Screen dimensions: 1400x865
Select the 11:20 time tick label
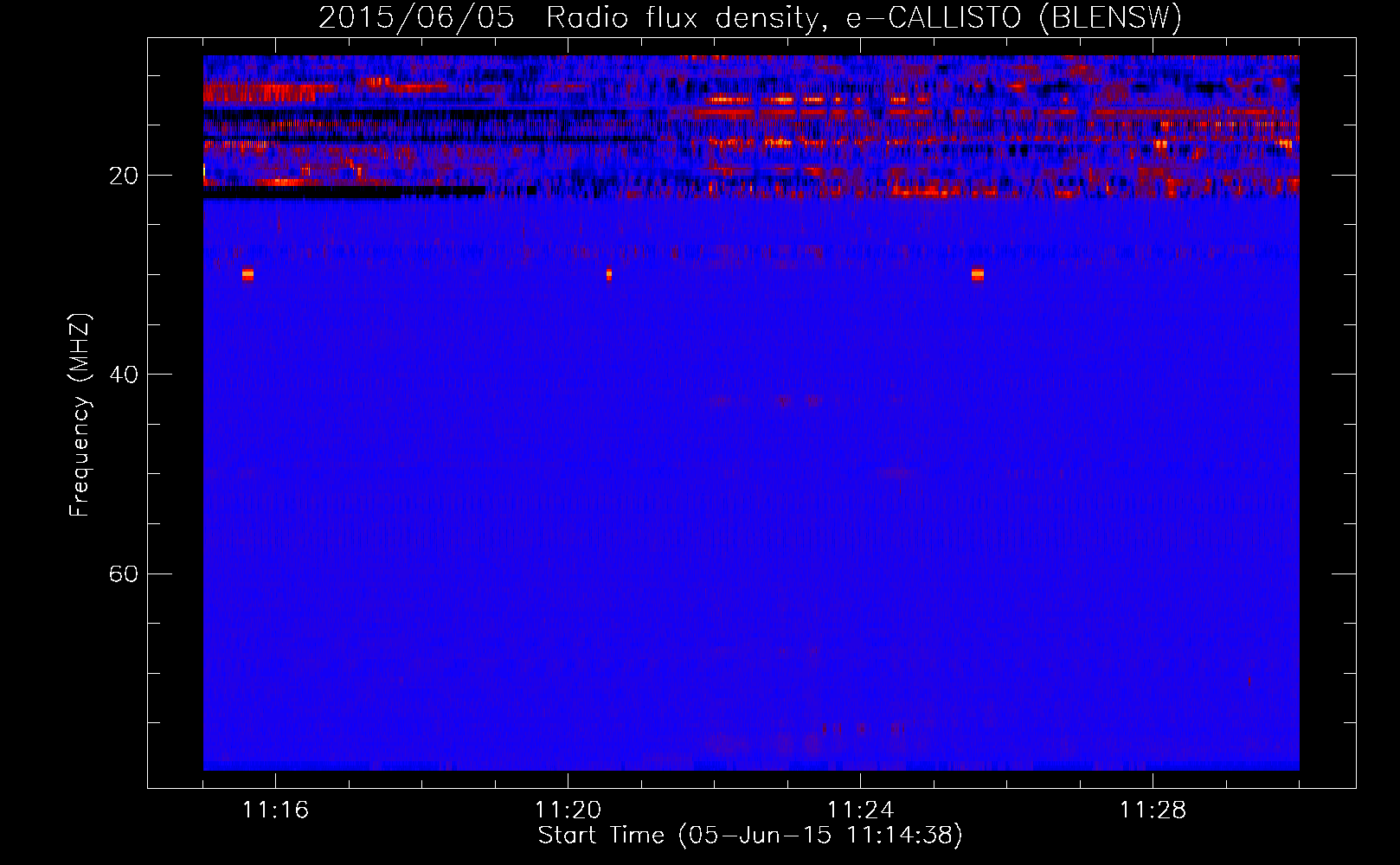pyautogui.click(x=568, y=811)
